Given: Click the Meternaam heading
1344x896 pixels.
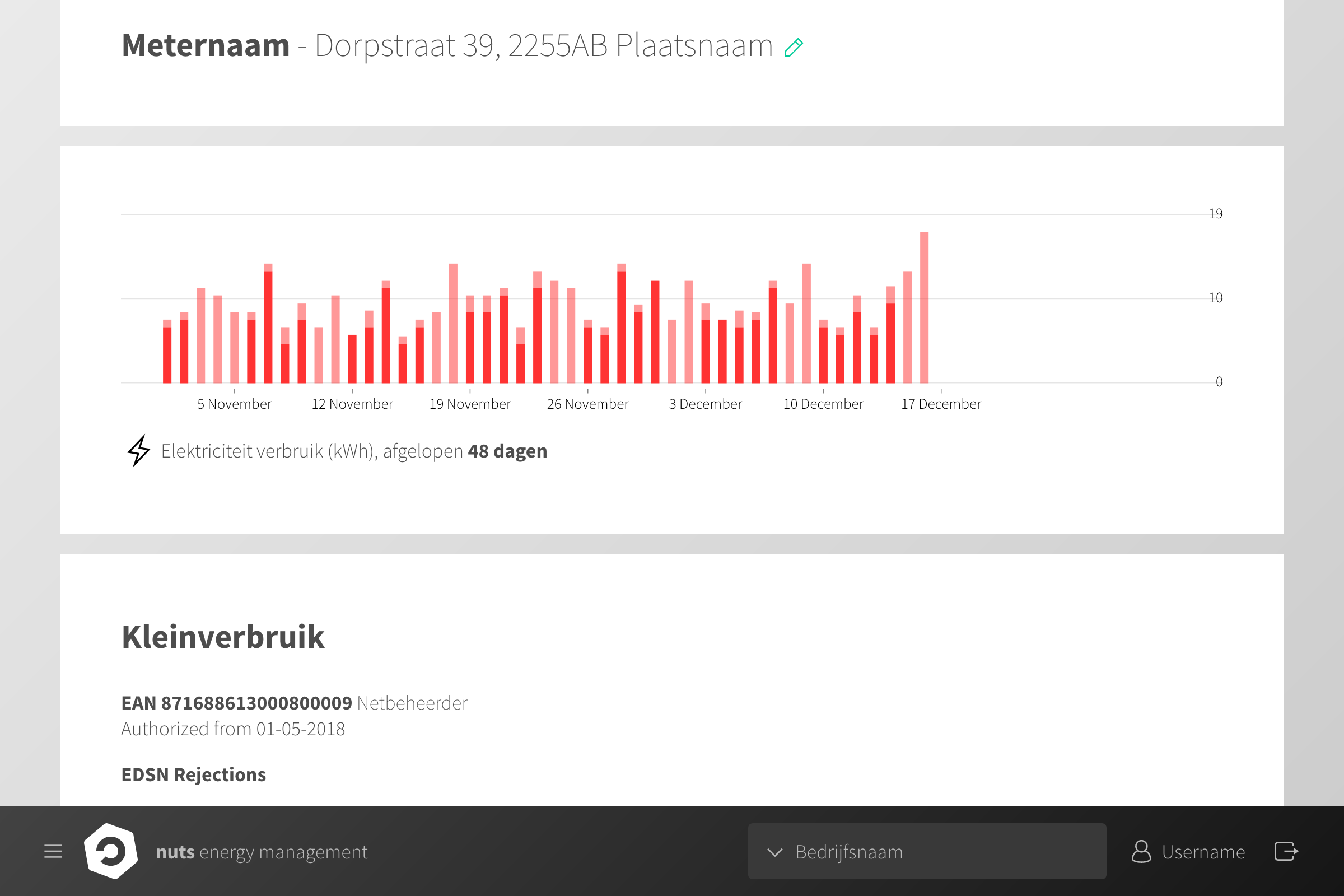Looking at the screenshot, I should tap(206, 46).
